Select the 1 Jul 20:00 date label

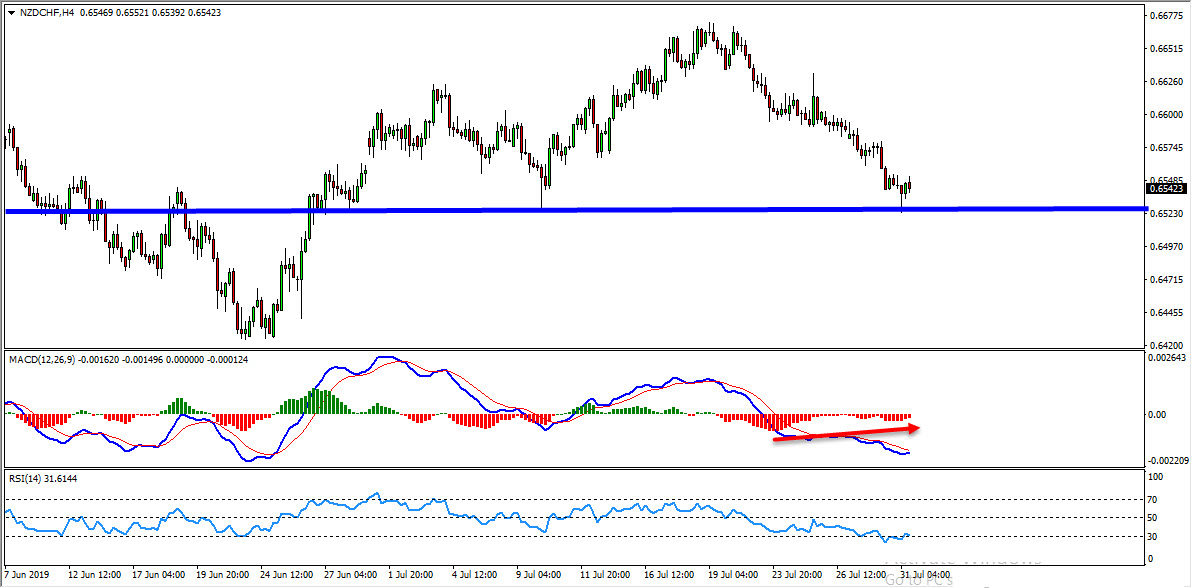(x=410, y=576)
